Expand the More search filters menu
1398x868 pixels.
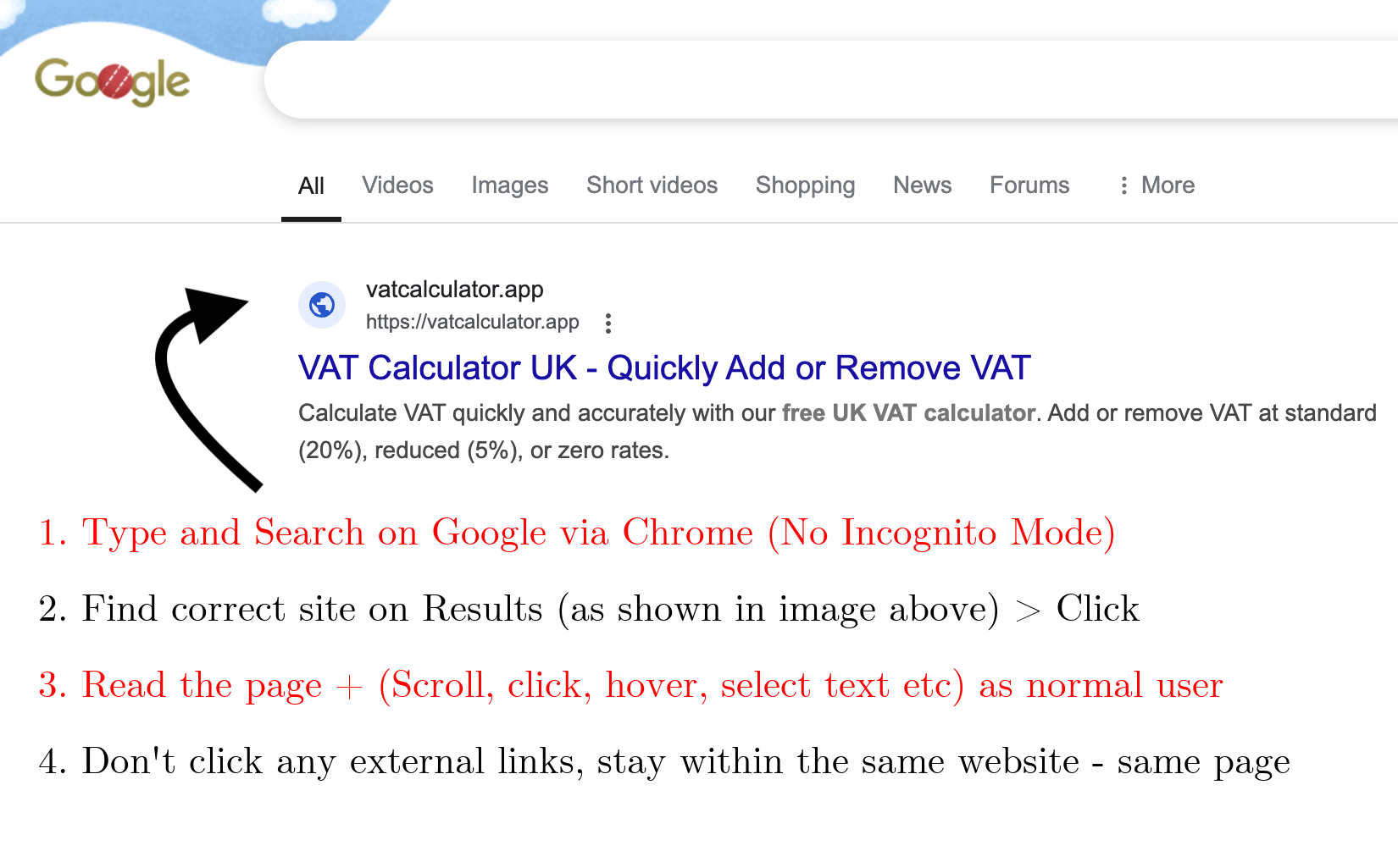1157,185
